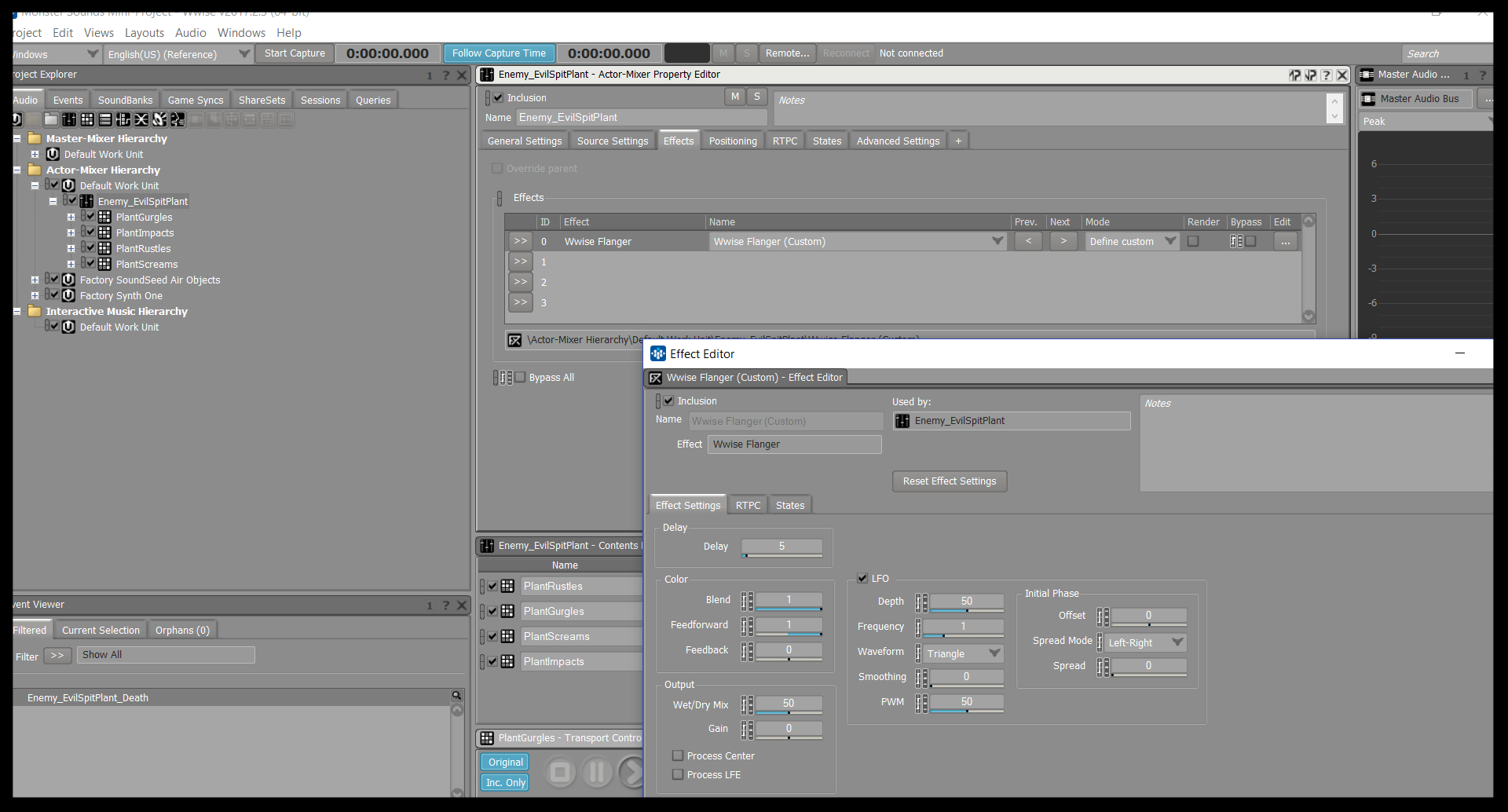
Task: Open the Spread Mode Left-Right dropdown
Action: click(1177, 642)
